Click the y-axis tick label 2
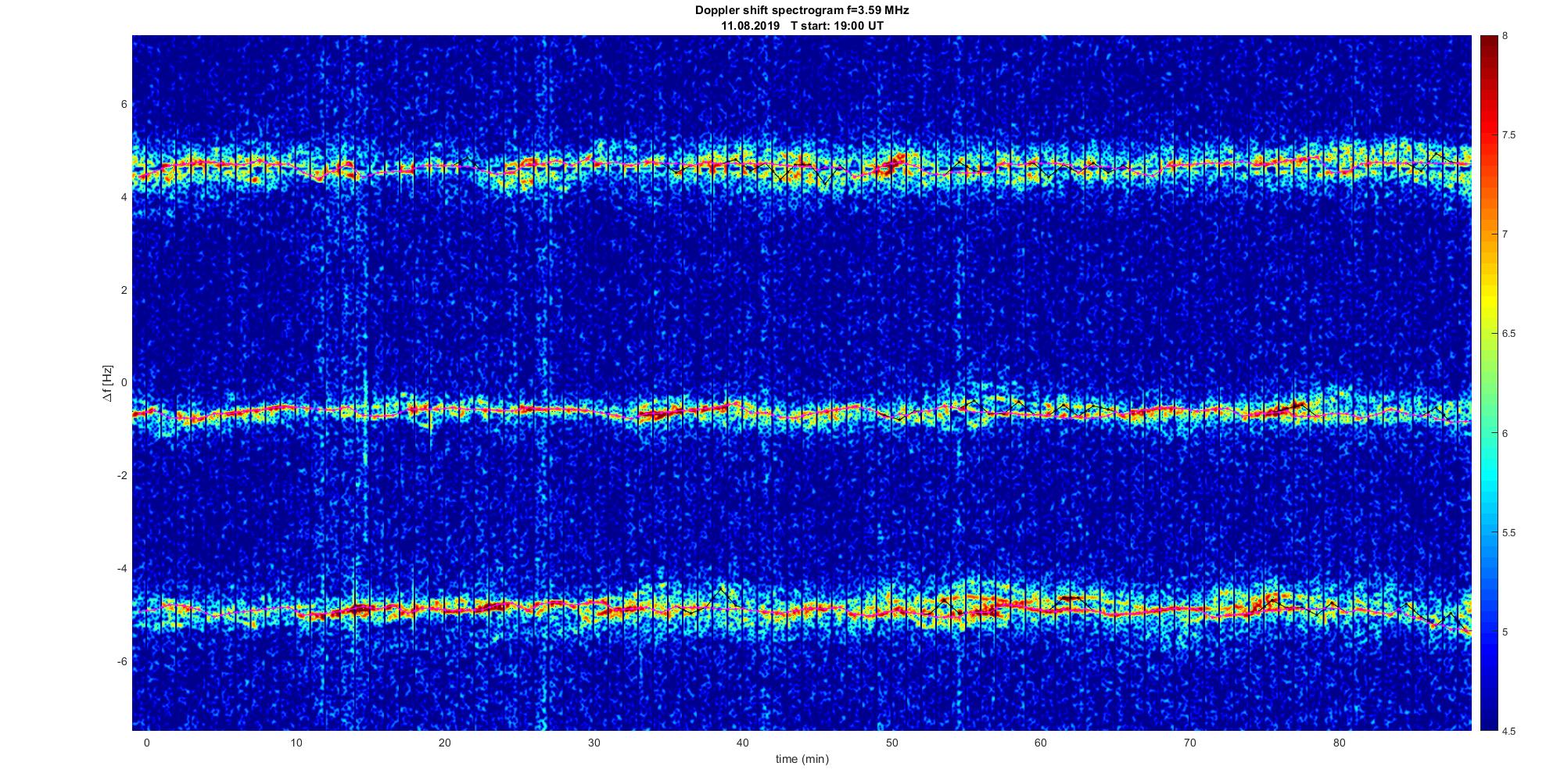This screenshot has height=784, width=1564. tap(124, 290)
